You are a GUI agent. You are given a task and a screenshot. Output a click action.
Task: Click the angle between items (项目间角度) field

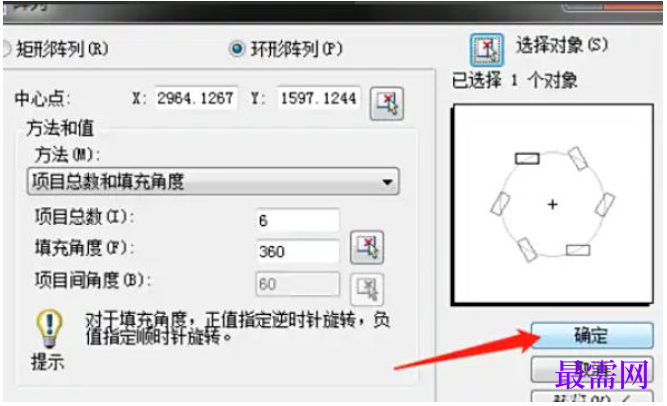(x=297, y=284)
